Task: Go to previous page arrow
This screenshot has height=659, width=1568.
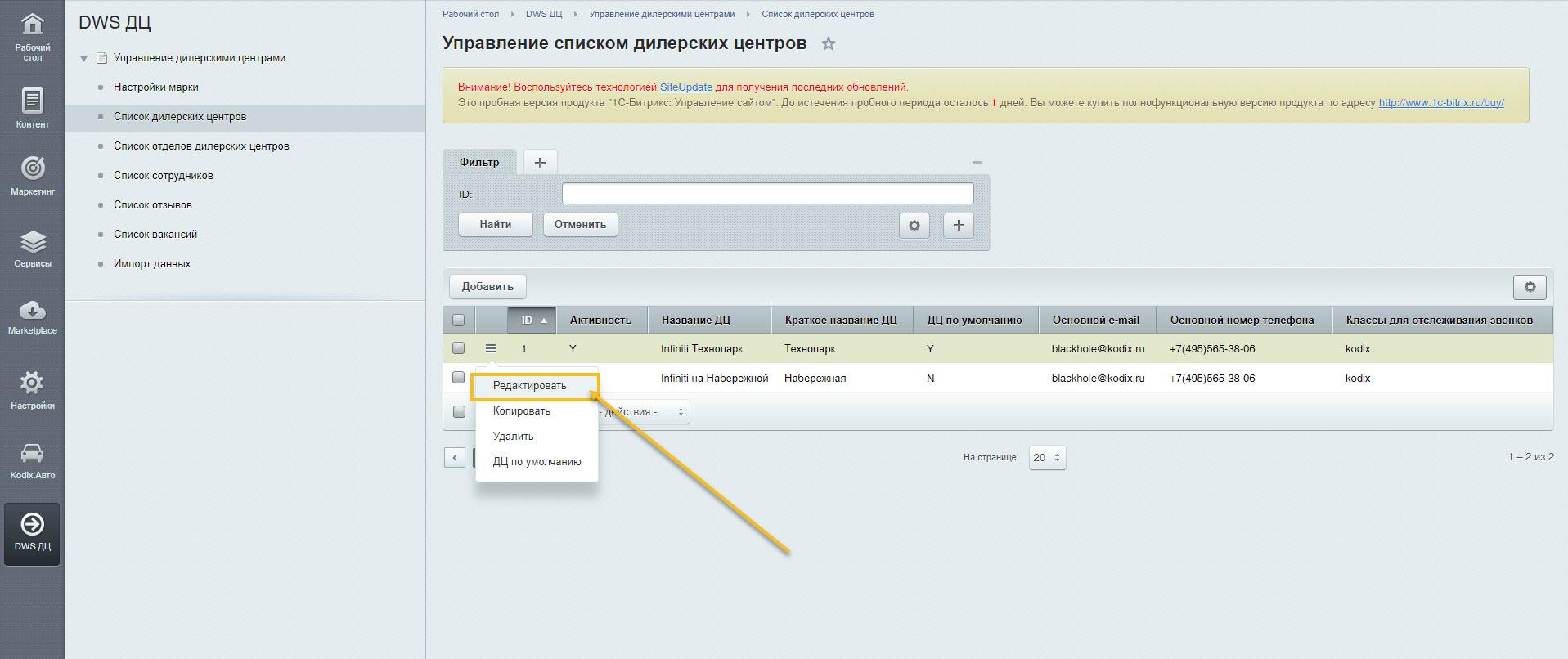Action: (x=455, y=458)
